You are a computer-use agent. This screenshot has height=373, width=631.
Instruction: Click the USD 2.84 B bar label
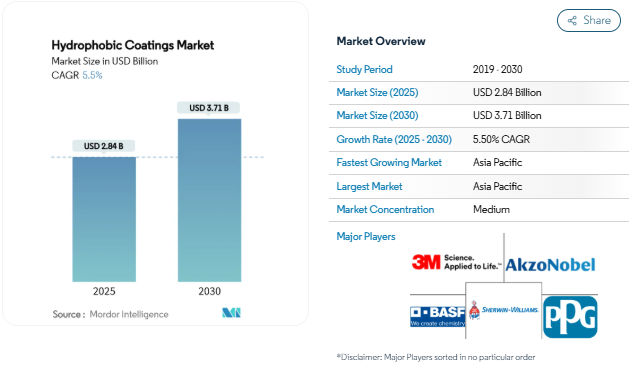103,146
